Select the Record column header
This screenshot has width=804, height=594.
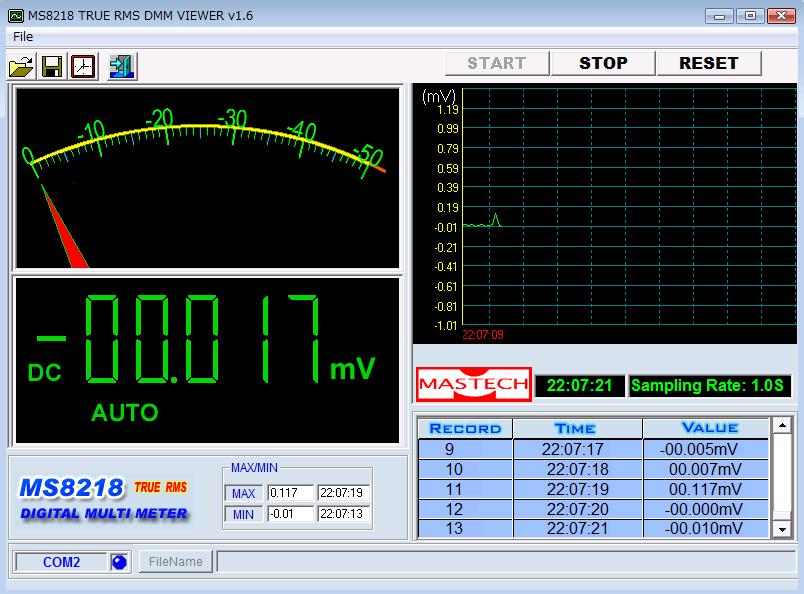465,429
